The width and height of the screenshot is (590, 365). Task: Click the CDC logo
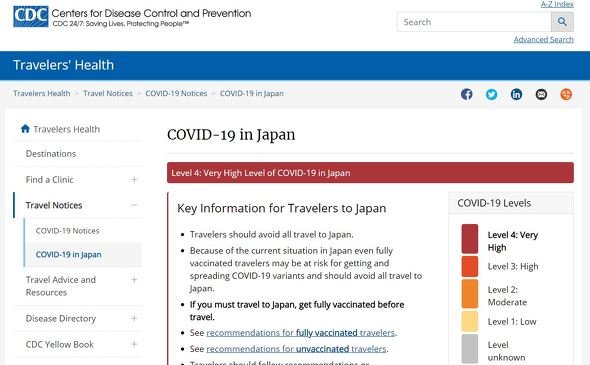tap(30, 17)
